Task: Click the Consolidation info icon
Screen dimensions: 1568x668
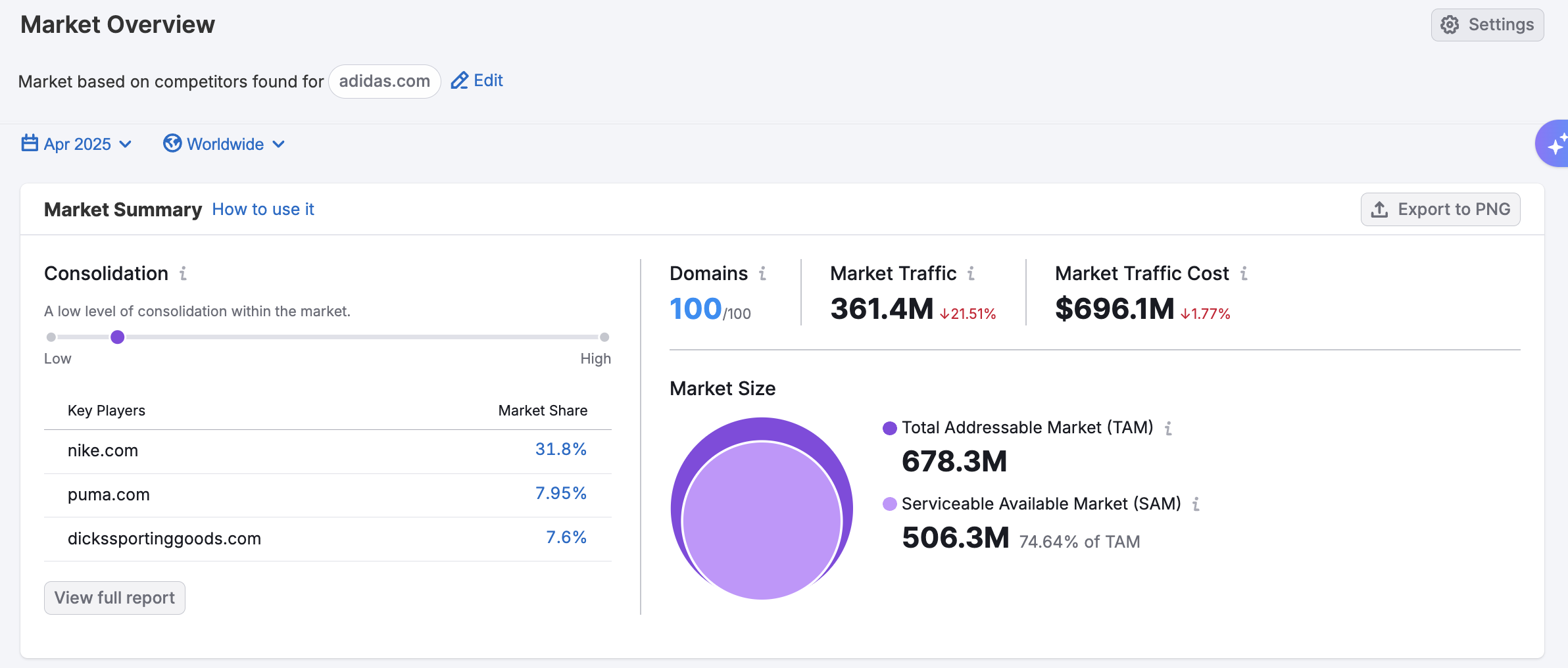Action: [x=184, y=274]
